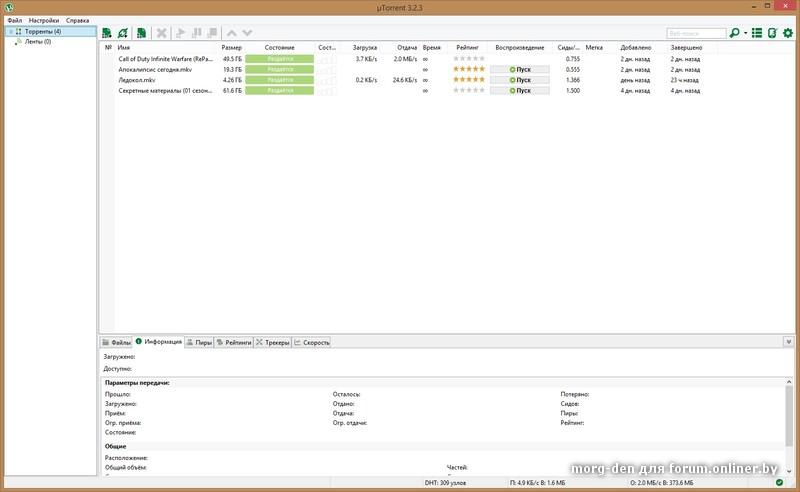This screenshot has height=492, width=800.
Task: Click the Ленты feed icon
Action: [18, 42]
